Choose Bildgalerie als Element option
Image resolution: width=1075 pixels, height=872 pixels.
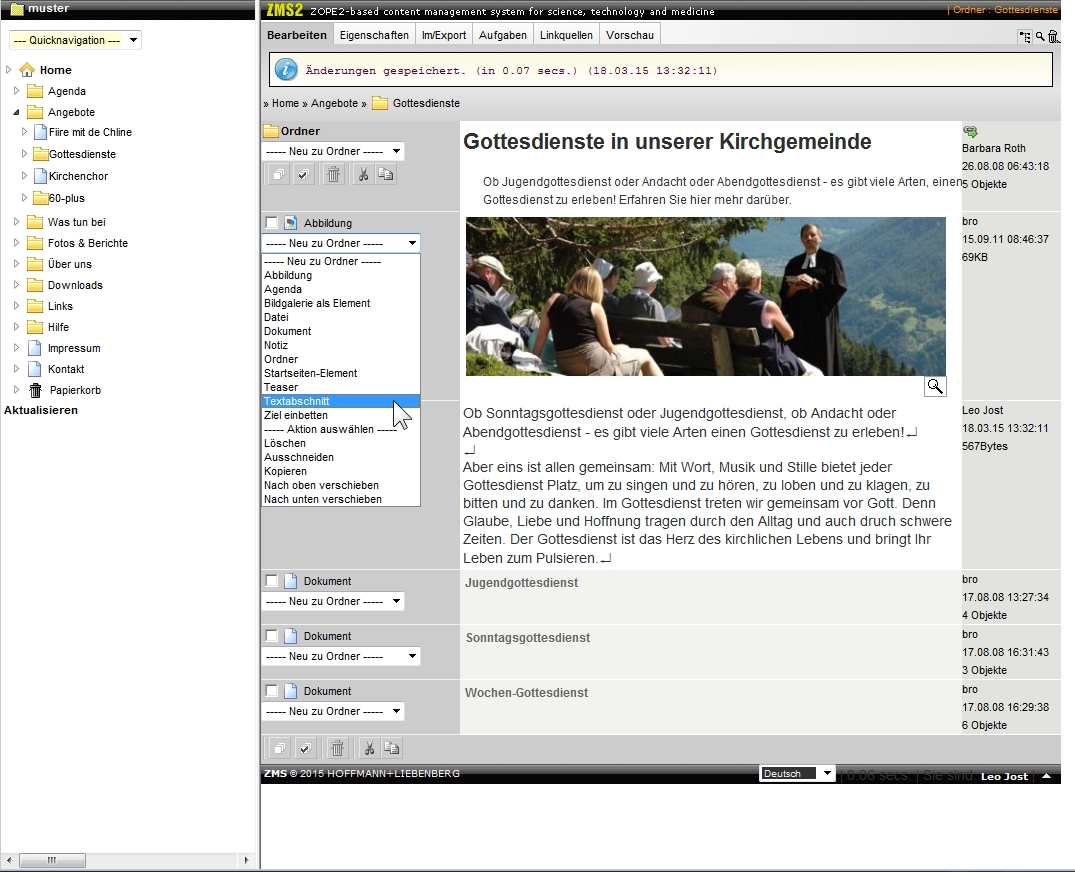[x=341, y=303]
